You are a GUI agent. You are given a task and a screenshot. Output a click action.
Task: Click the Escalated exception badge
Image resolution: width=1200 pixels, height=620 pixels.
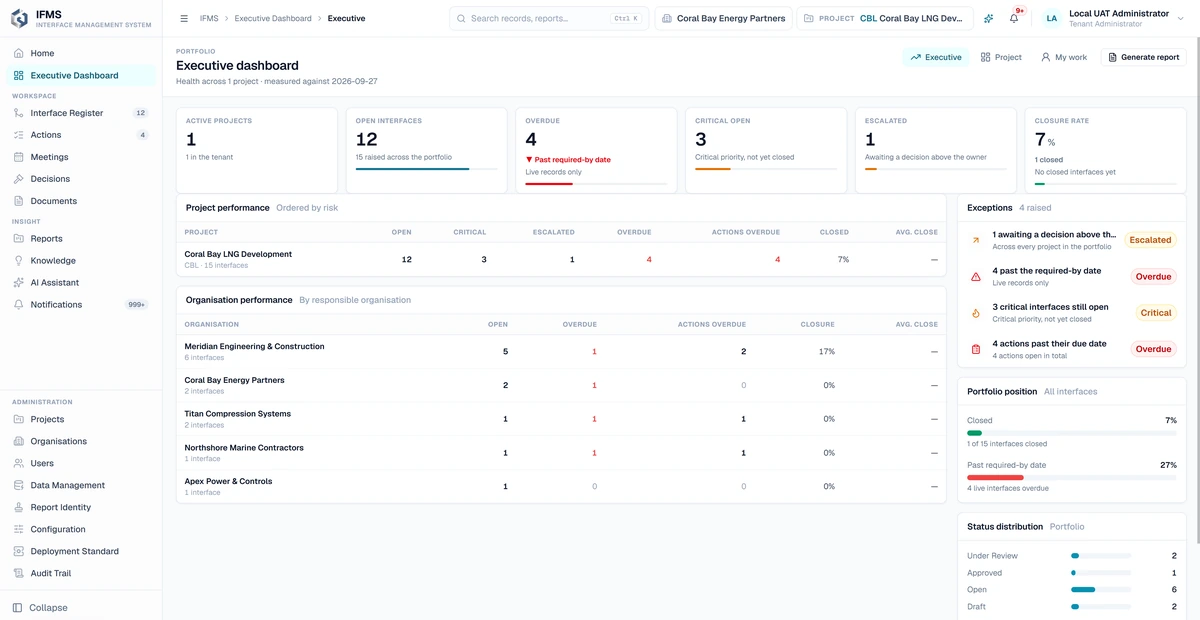click(1150, 240)
